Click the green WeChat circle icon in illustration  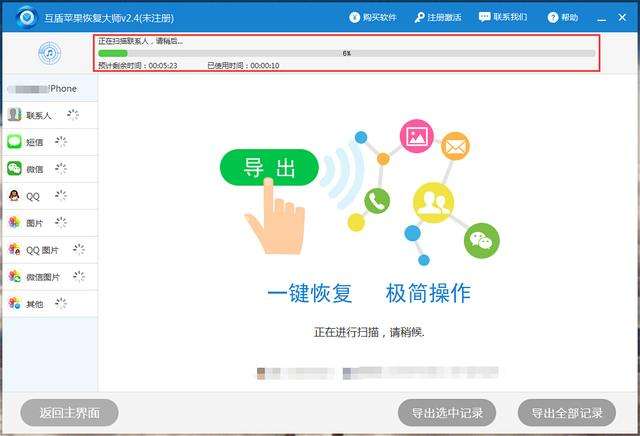[482, 240]
